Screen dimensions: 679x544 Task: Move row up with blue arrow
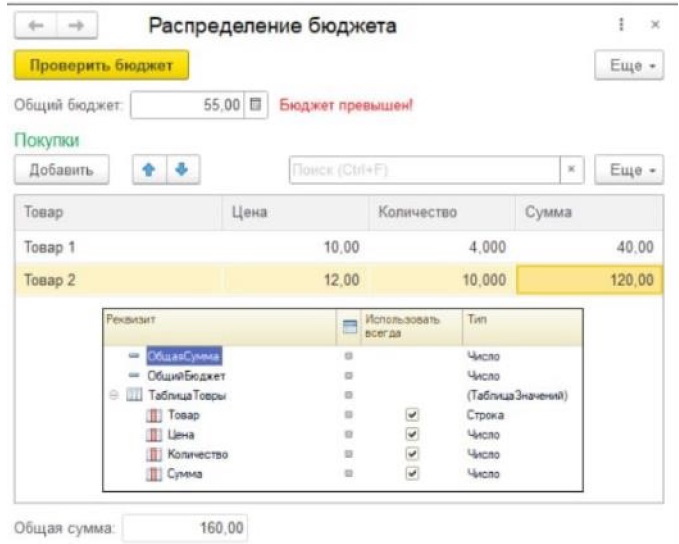pos(148,170)
